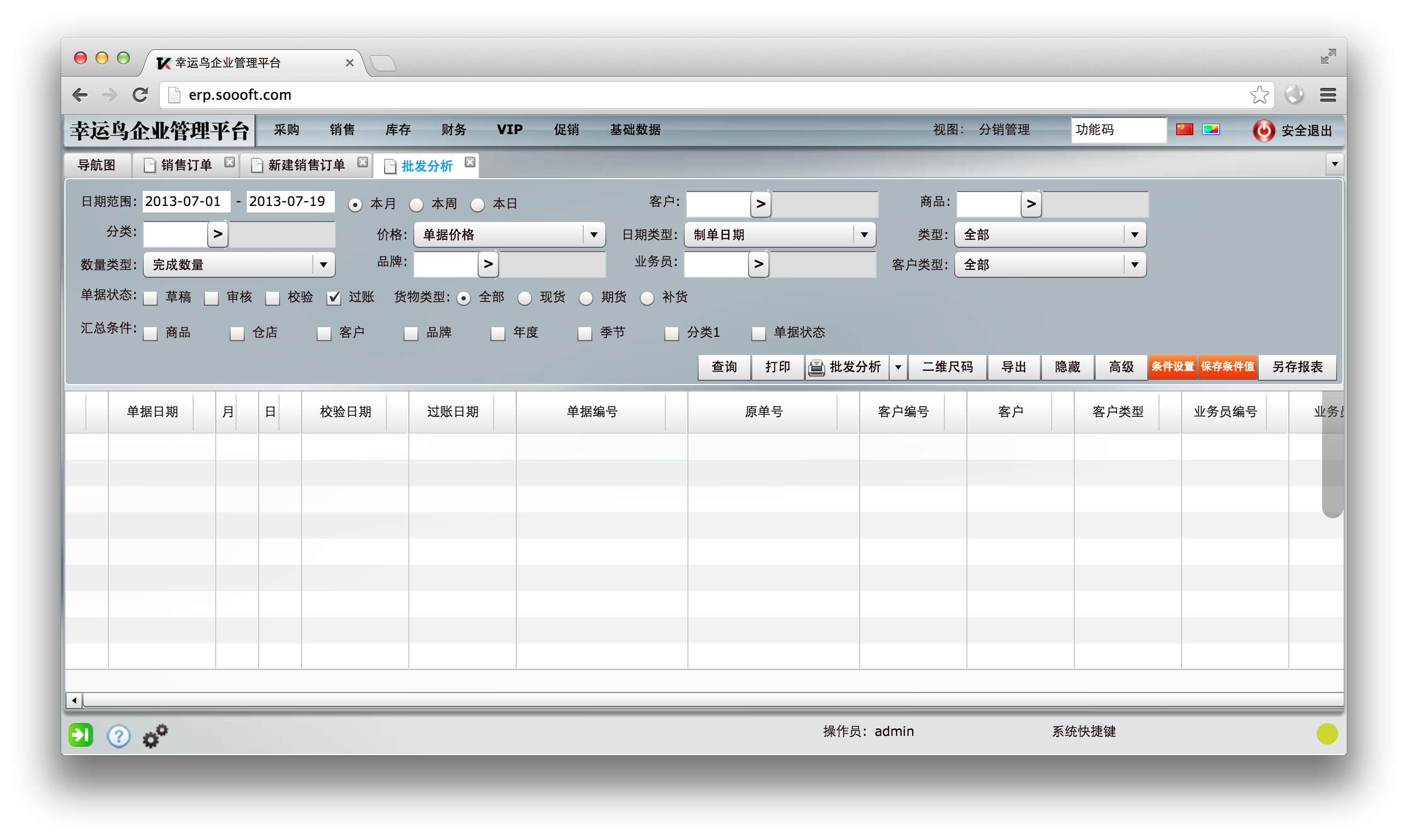1408x840 pixels.
Task: Click the 打印 button
Action: (778, 367)
